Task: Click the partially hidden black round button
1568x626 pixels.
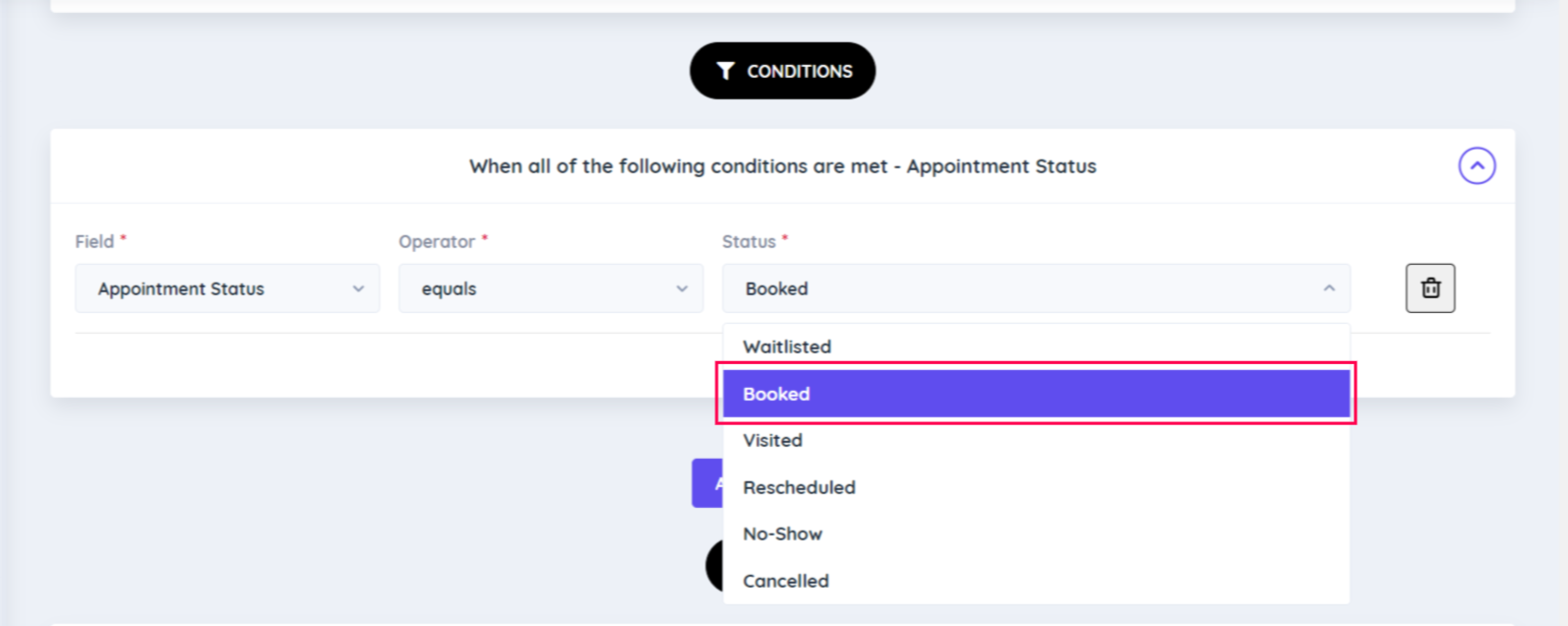Action: pyautogui.click(x=714, y=565)
